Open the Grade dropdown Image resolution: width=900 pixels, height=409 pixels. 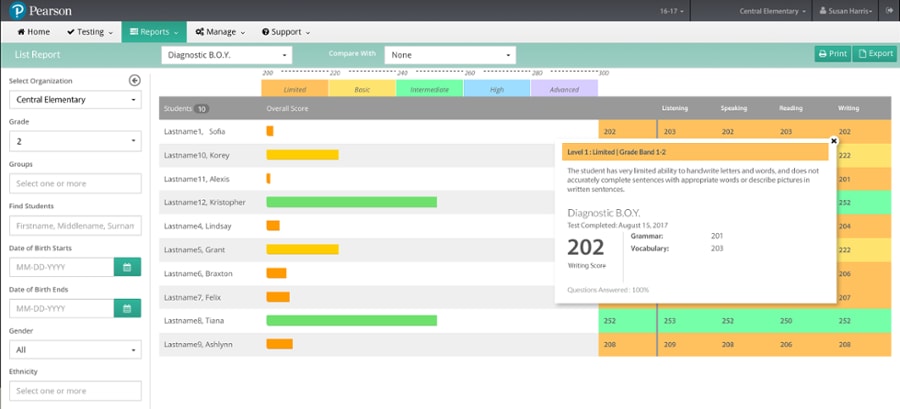click(75, 142)
